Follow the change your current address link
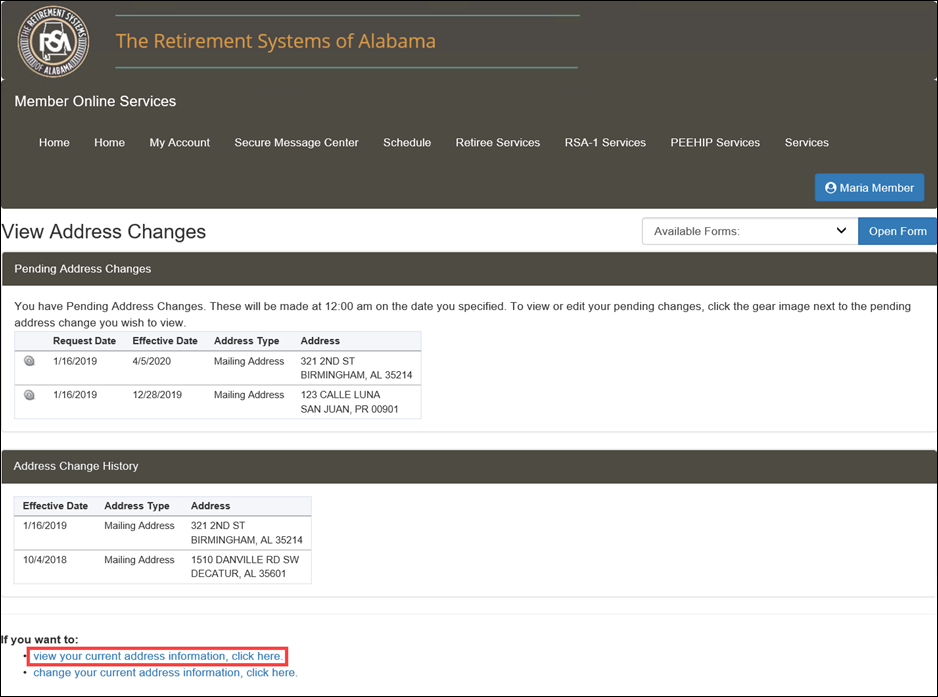Screen dimensions: 938x697 pyautogui.click(x=165, y=673)
